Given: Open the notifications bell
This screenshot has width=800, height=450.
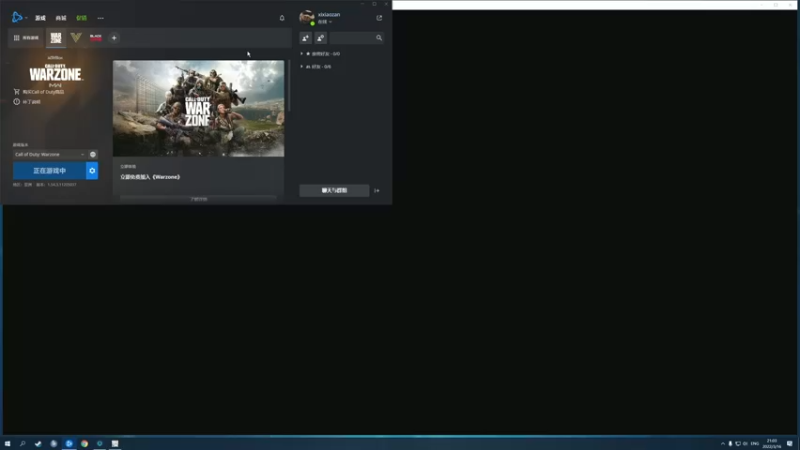Looking at the screenshot, I should coord(282,18).
